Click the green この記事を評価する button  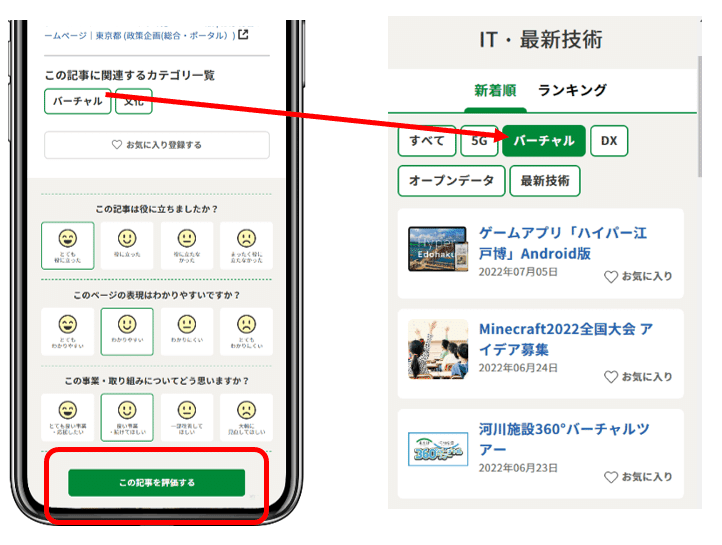(x=157, y=482)
